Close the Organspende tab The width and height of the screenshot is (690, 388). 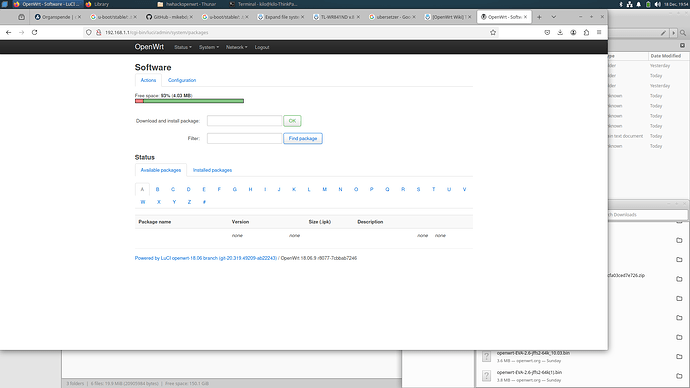(x=79, y=17)
